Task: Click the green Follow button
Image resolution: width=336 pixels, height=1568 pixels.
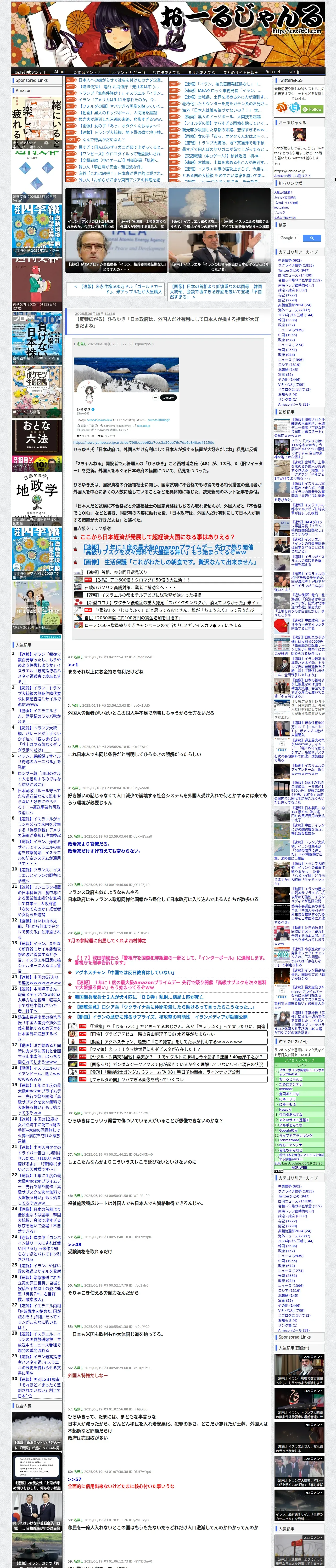Action: tap(312, 109)
